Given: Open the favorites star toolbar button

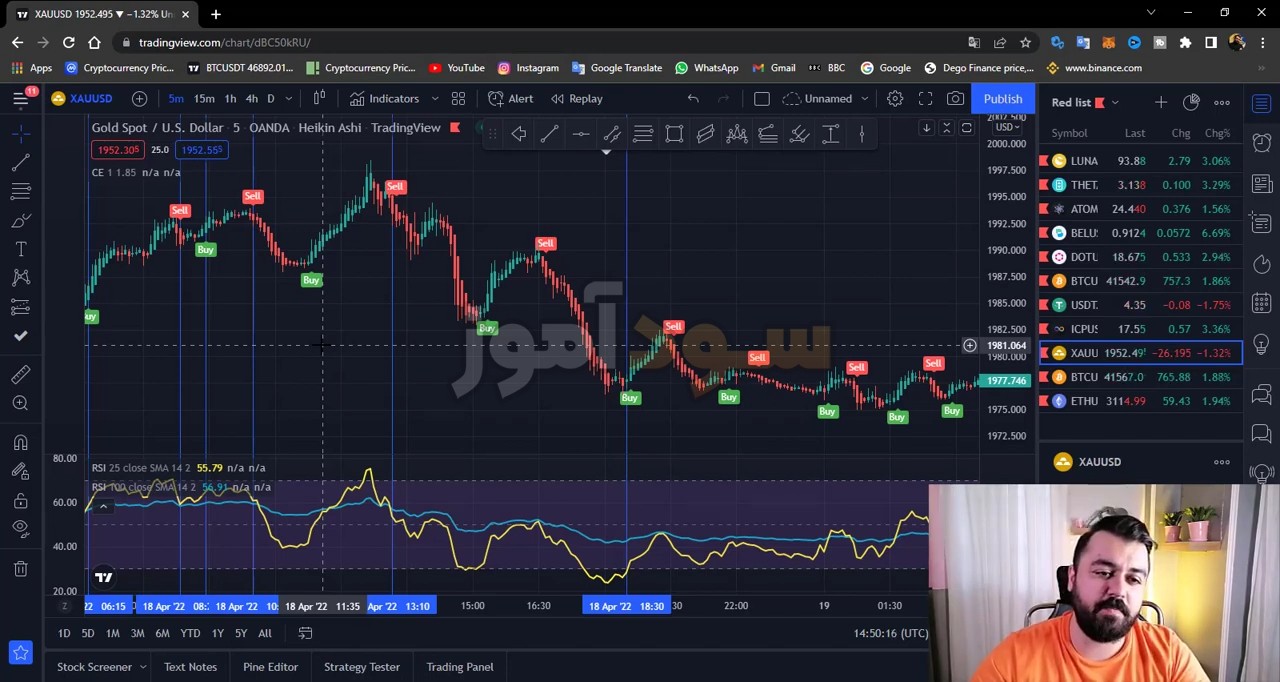Looking at the screenshot, I should pos(21,654).
